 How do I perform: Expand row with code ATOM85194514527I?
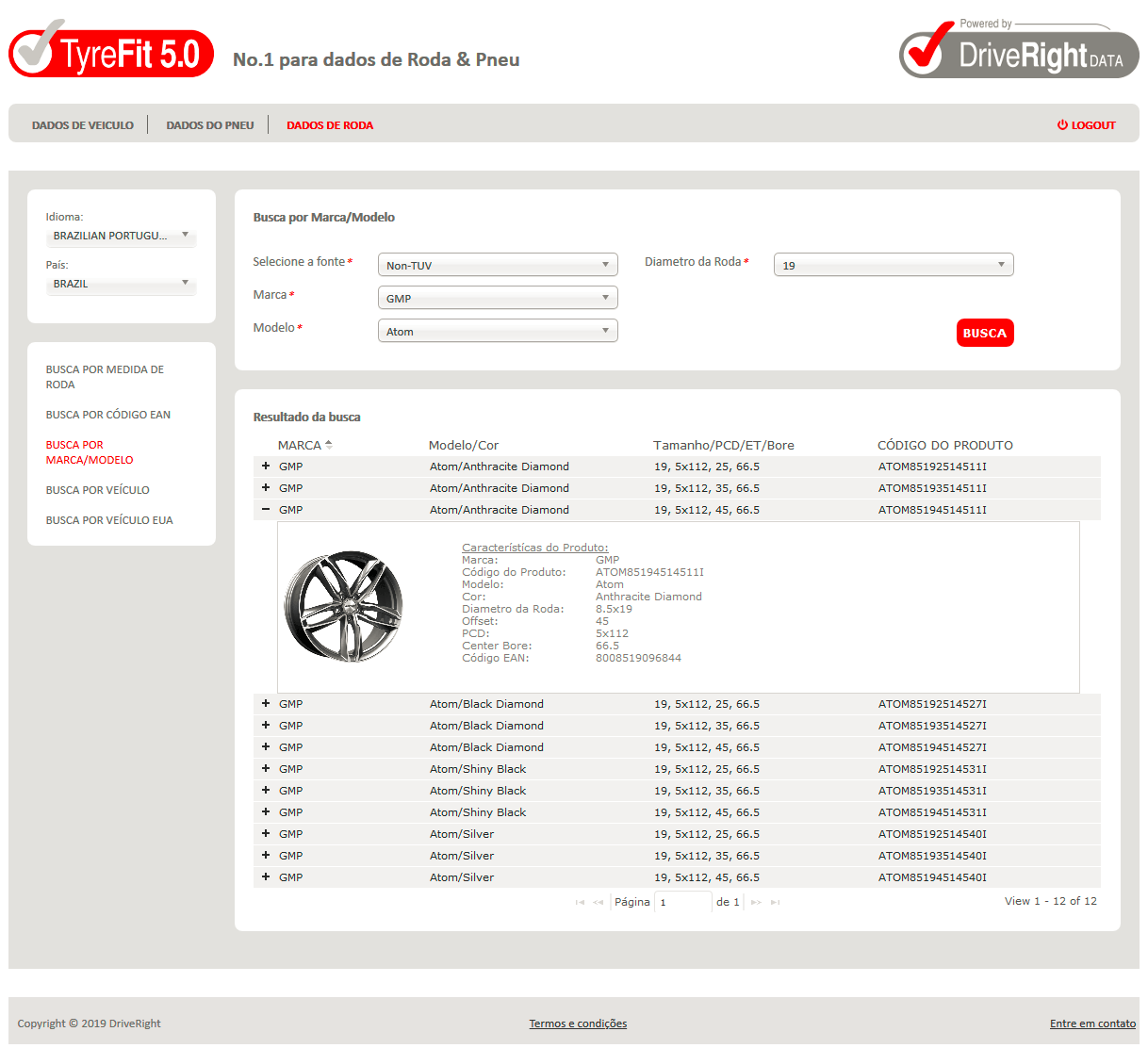click(266, 746)
